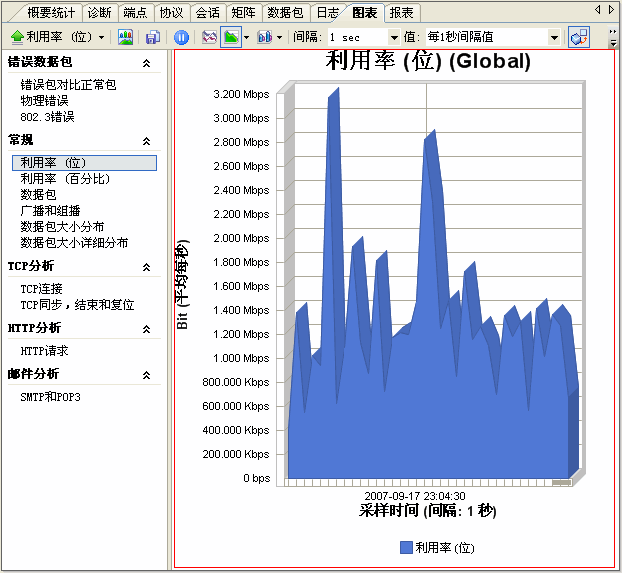Viewport: 622px width, 573px height.
Task: Select the green area chart type icon
Action: 231,37
